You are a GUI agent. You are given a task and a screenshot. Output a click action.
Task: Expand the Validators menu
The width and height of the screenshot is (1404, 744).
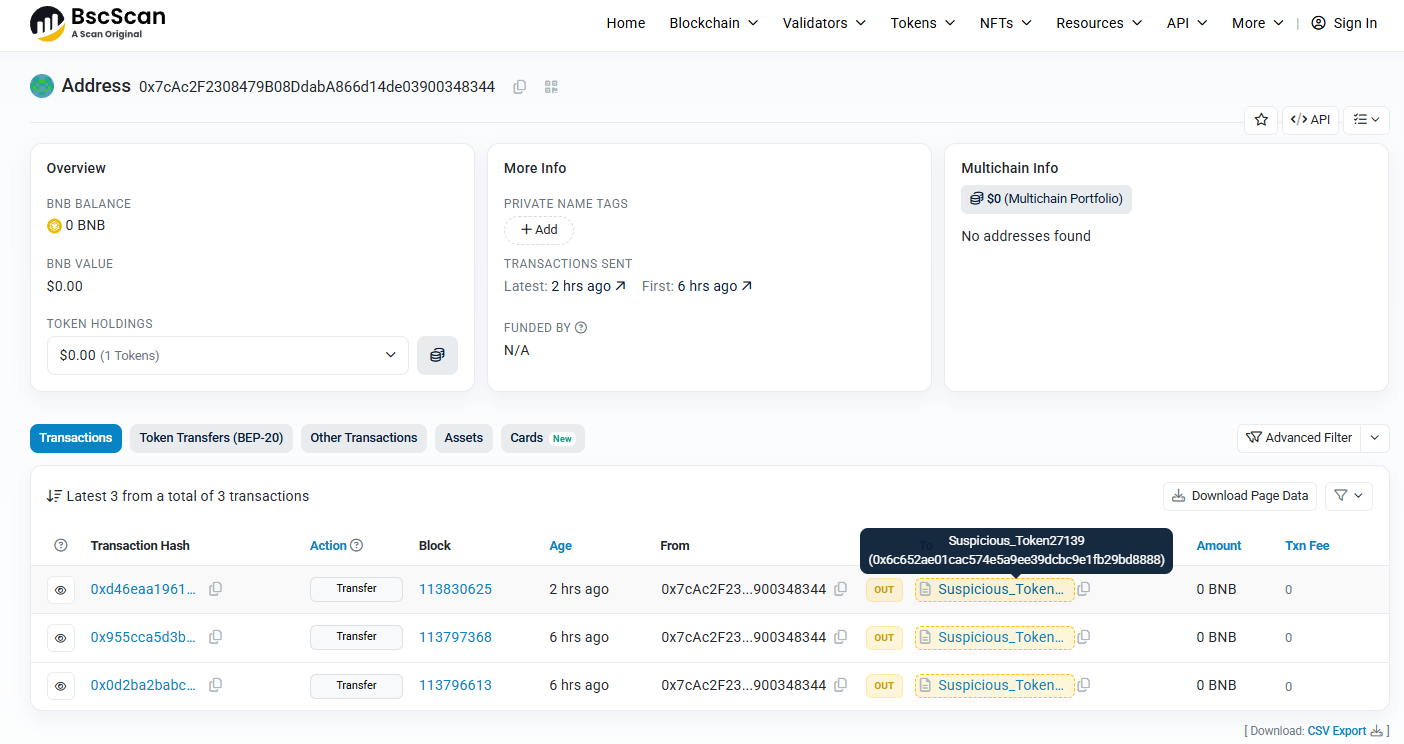point(825,23)
